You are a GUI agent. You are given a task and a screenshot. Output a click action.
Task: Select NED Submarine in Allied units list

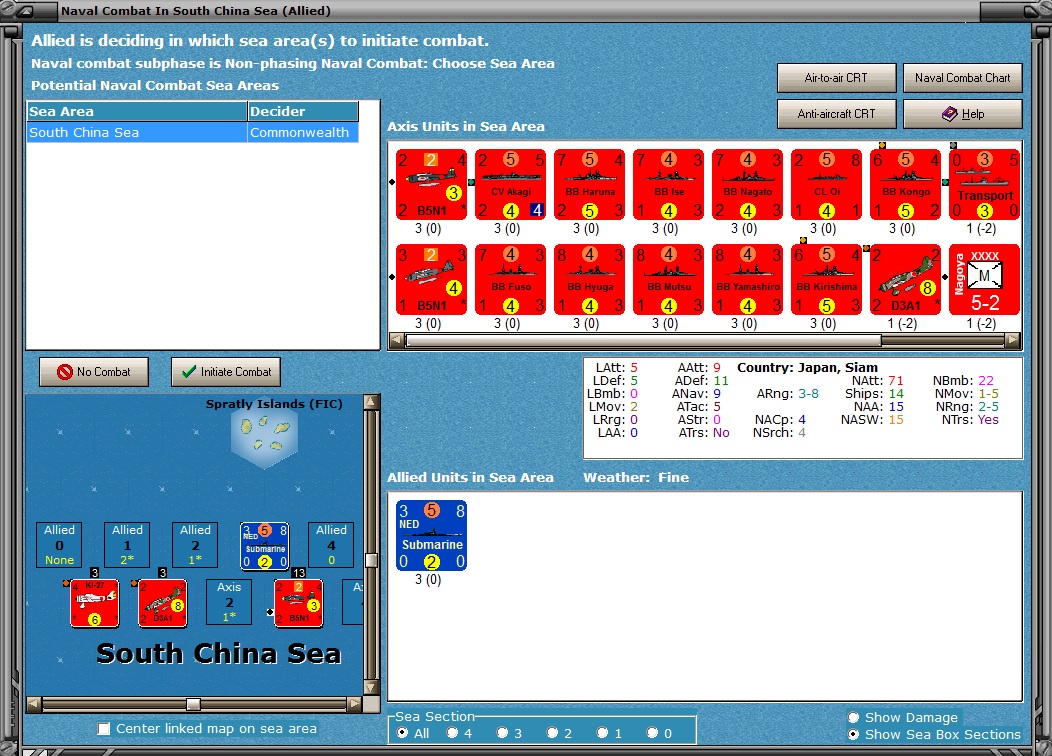tap(431, 535)
